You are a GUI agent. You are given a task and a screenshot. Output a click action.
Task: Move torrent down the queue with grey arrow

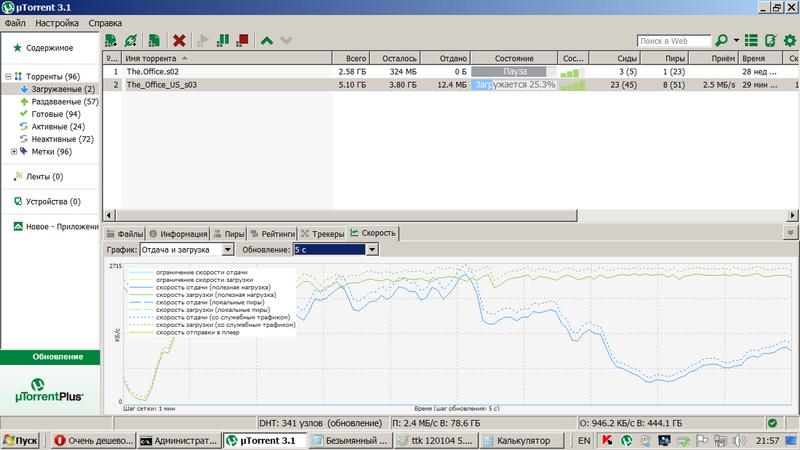pyautogui.click(x=286, y=40)
